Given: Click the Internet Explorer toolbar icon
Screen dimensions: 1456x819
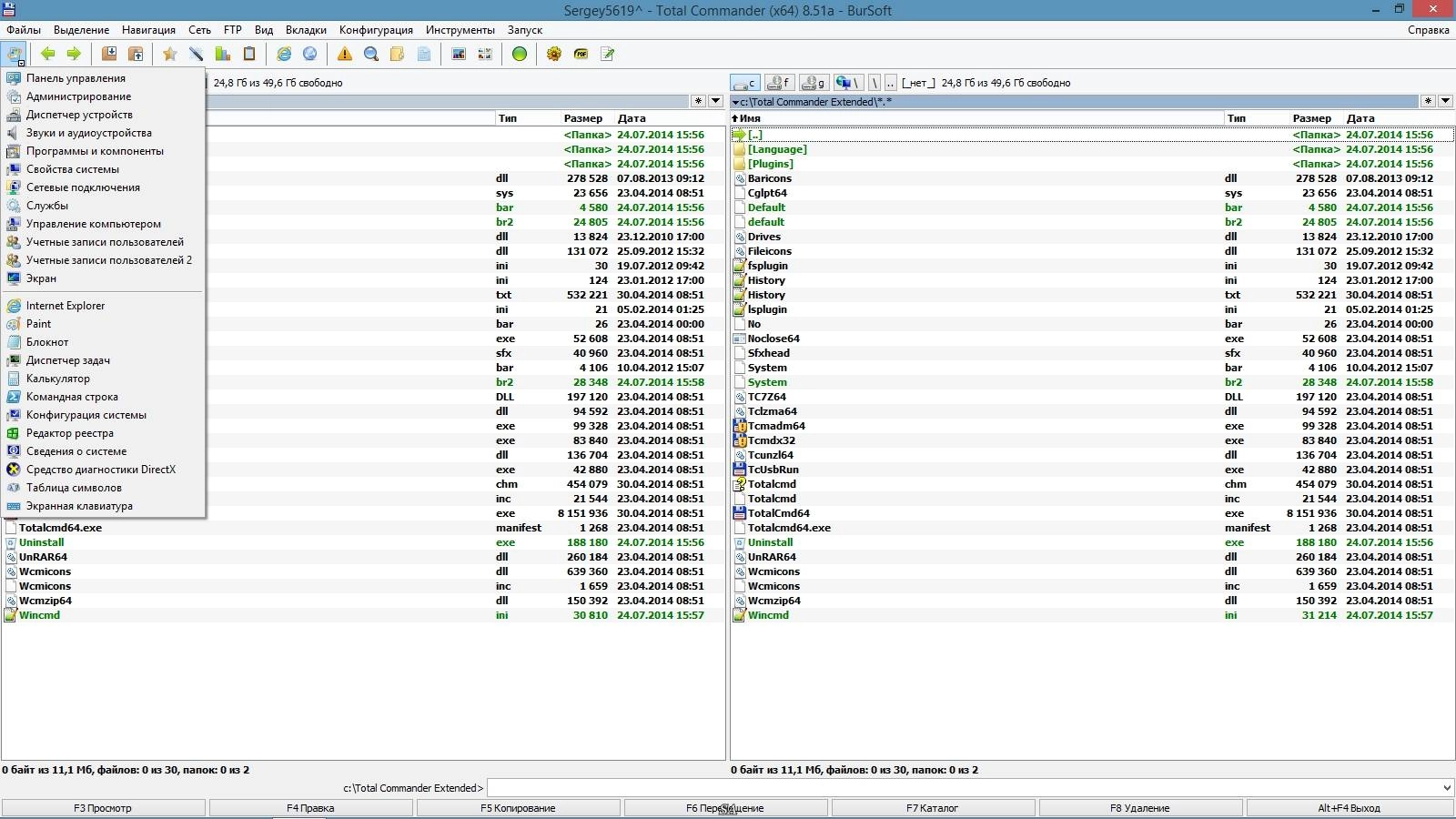Looking at the screenshot, I should (284, 54).
